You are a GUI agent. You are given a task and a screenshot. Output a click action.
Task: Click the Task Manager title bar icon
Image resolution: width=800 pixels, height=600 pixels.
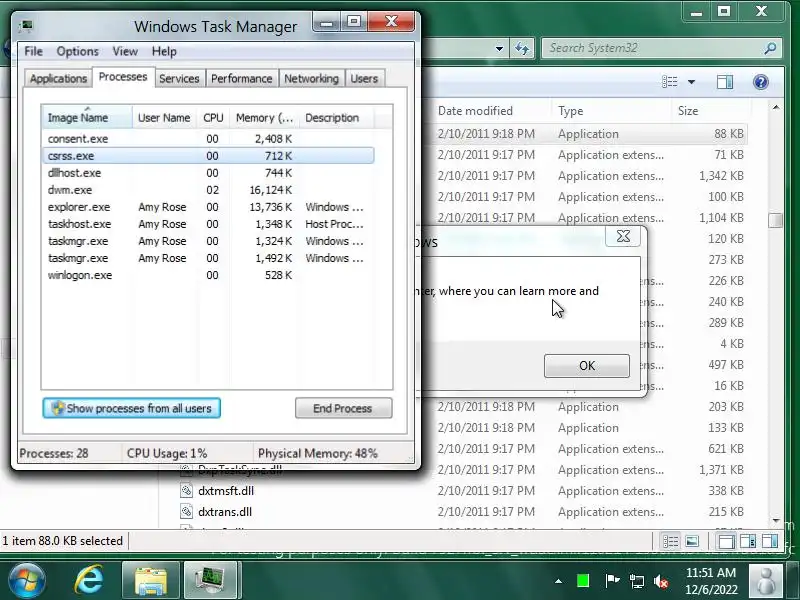26,26
